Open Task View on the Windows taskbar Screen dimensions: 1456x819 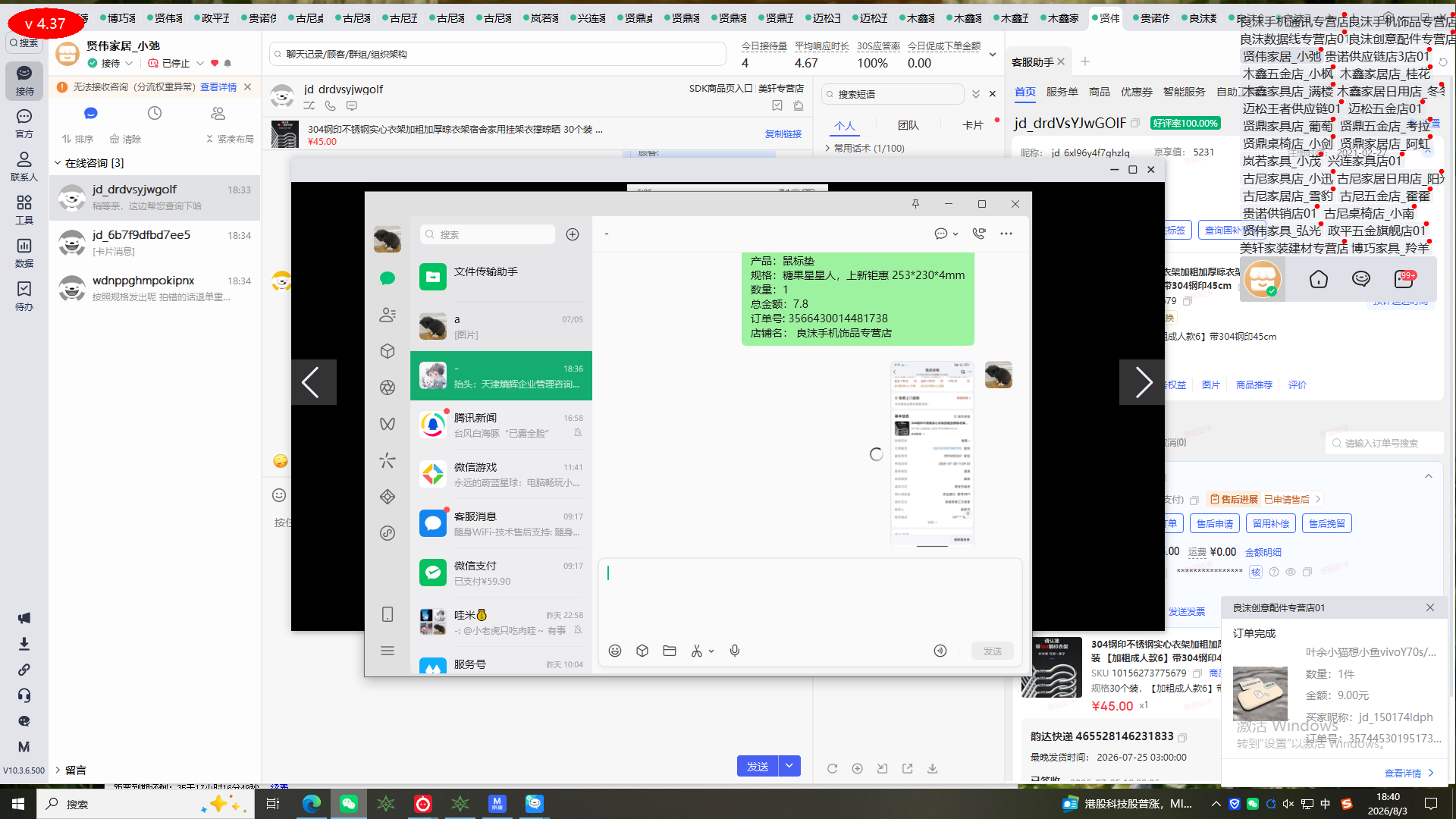click(273, 804)
